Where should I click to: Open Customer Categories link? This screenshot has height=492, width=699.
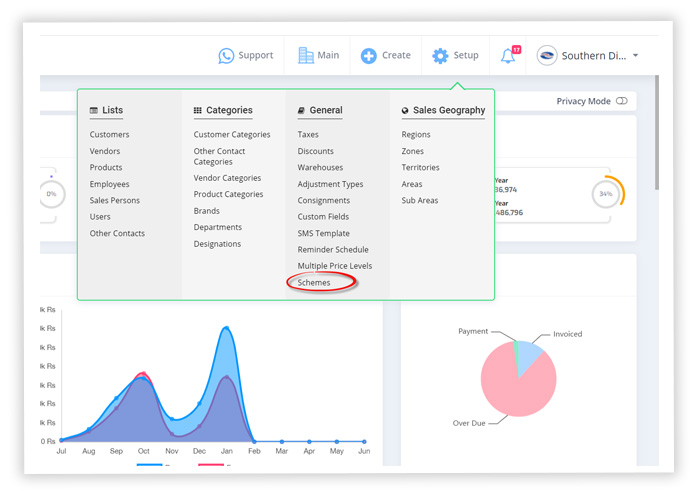[232, 135]
